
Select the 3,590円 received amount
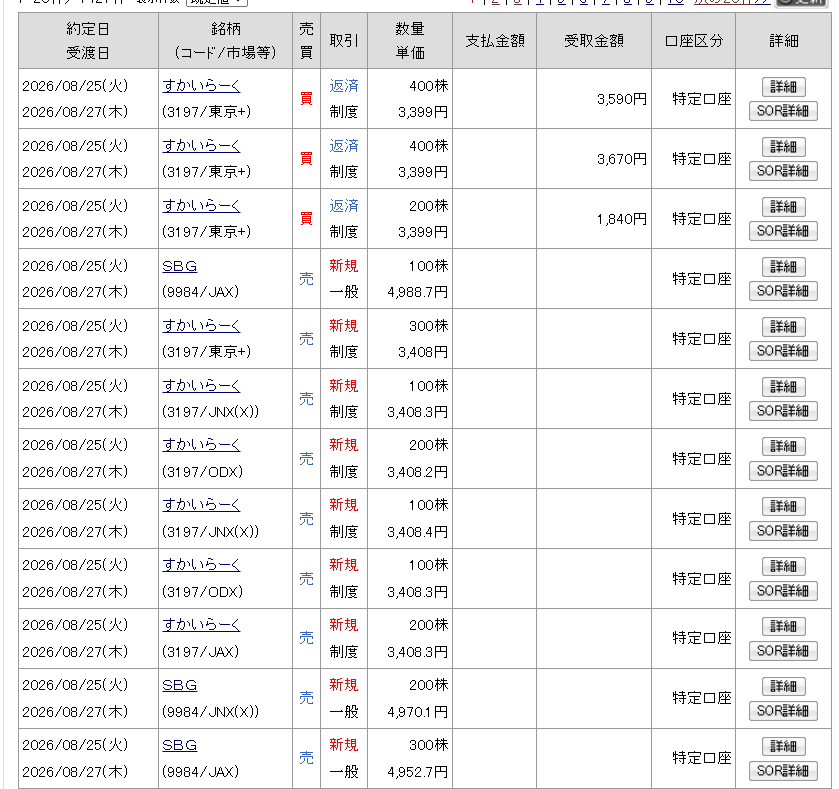(x=622, y=99)
